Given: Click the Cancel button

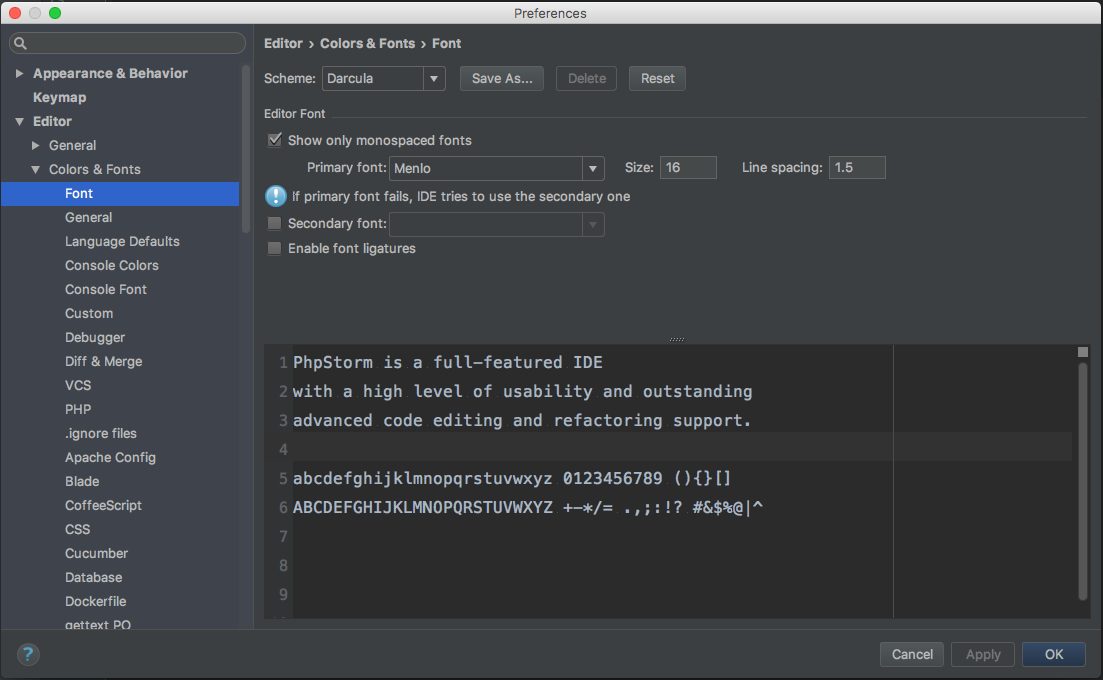Looking at the screenshot, I should (912, 654).
